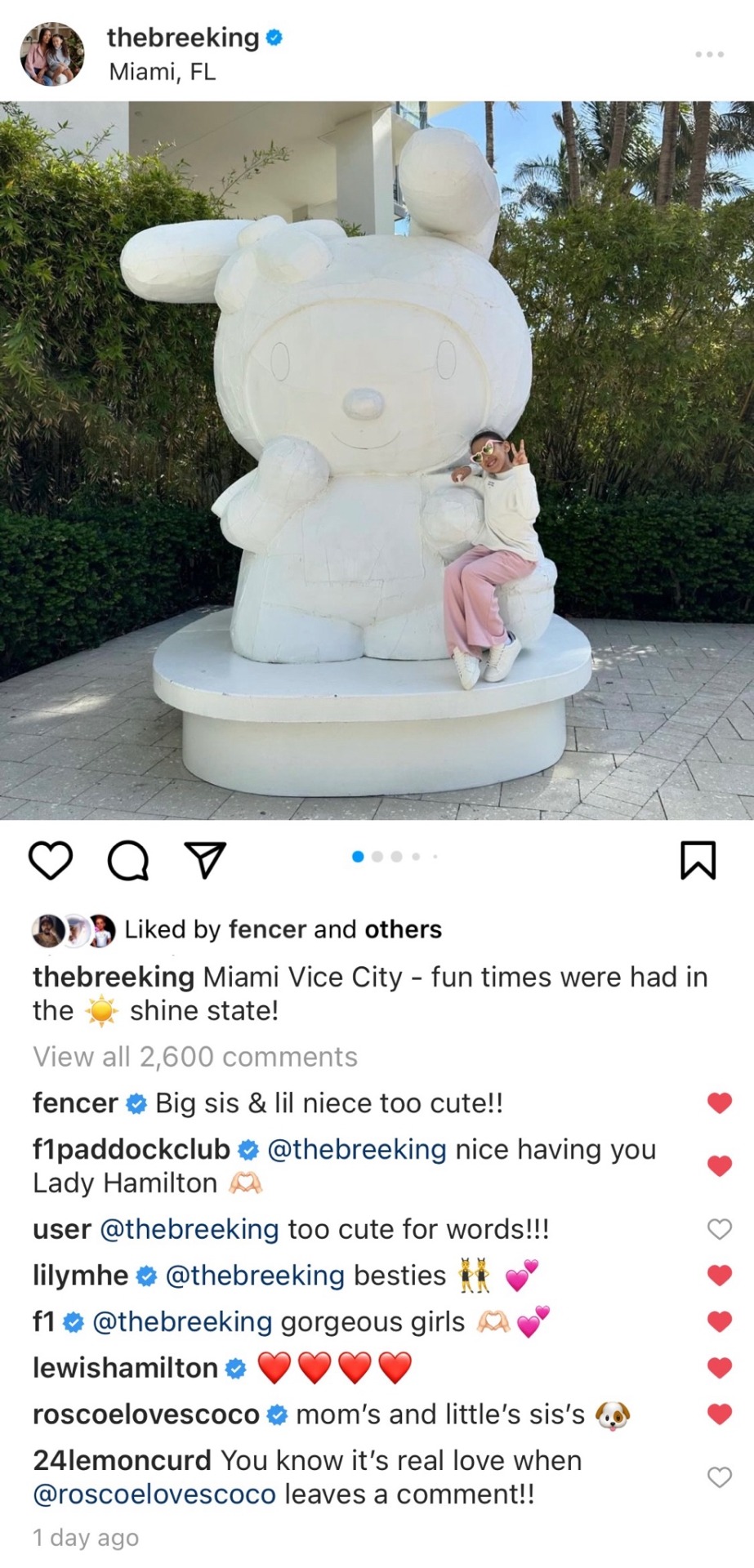Open f1paddockclub commenter profile
754x1568 pixels.
pyautogui.click(x=132, y=1149)
